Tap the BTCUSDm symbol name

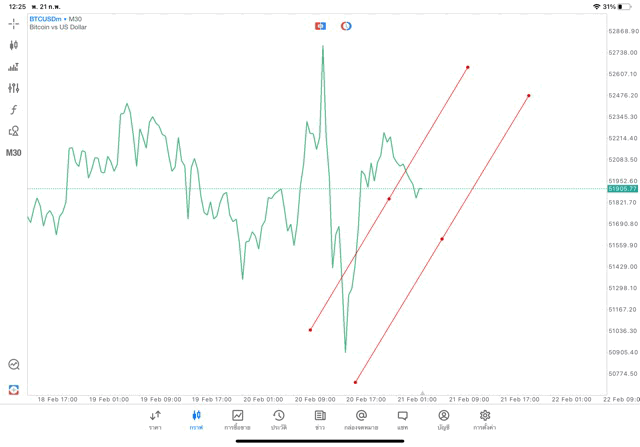point(46,18)
